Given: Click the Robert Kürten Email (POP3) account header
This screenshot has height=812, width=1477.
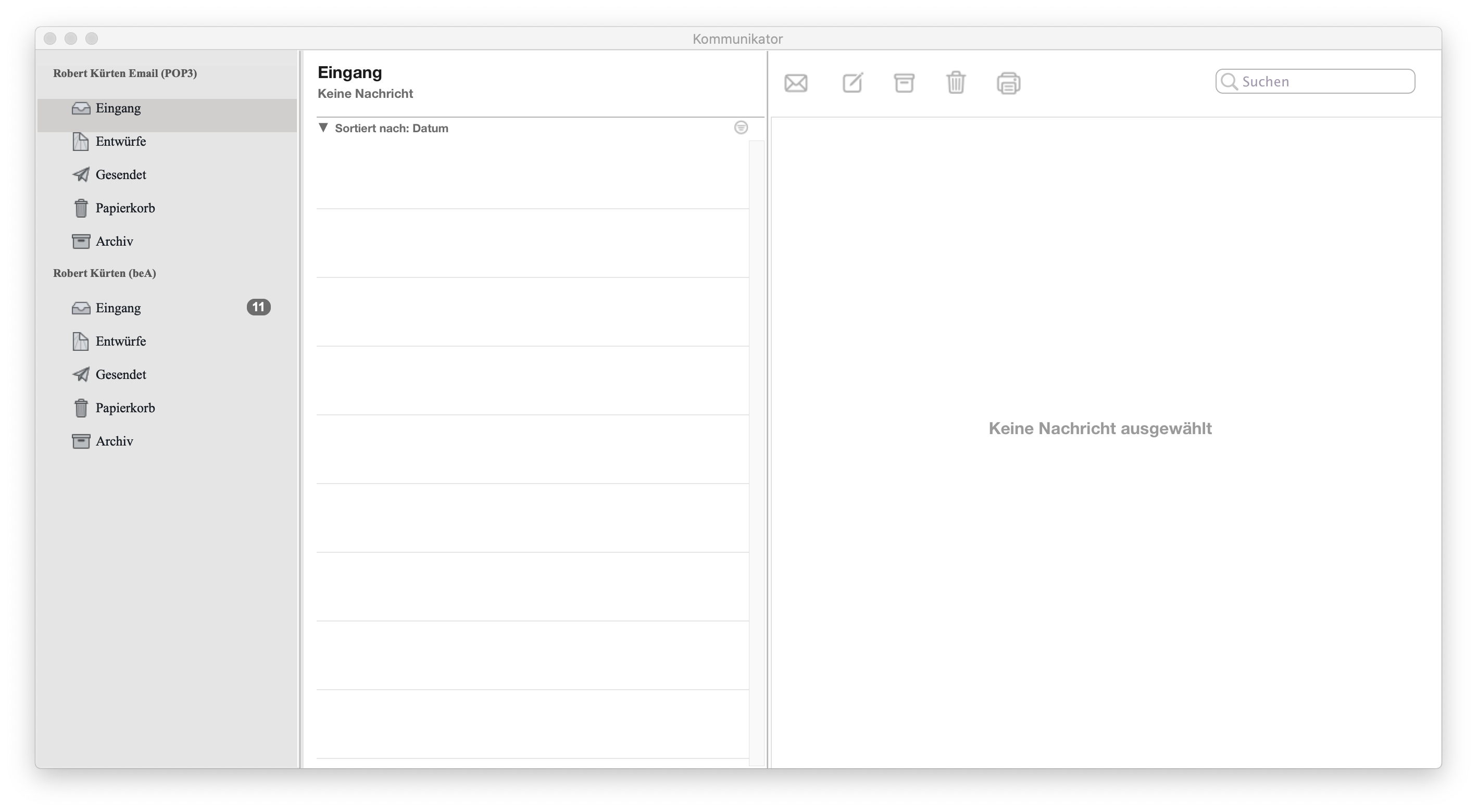Looking at the screenshot, I should [125, 73].
